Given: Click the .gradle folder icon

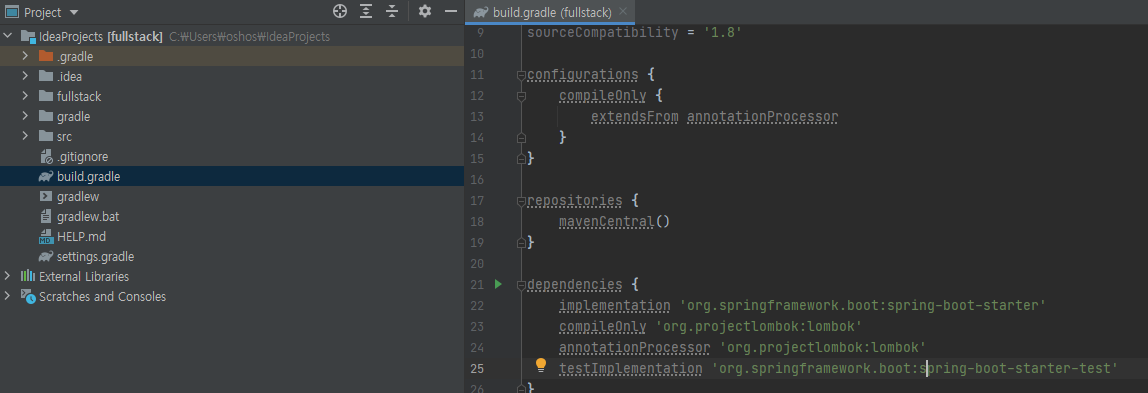Looking at the screenshot, I should click(x=45, y=56).
